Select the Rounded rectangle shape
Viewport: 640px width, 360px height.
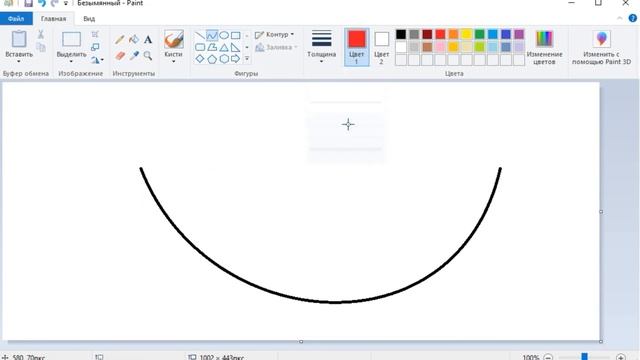(200, 47)
